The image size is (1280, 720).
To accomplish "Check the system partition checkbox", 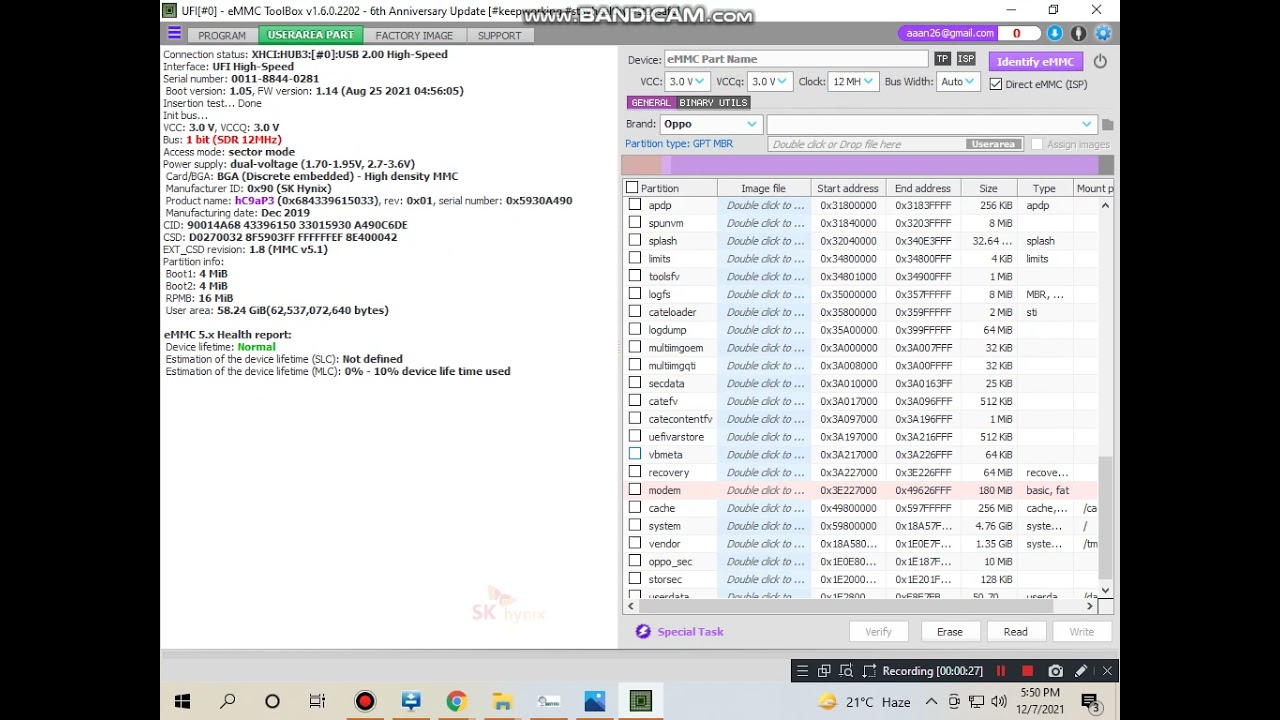I will [x=635, y=526].
